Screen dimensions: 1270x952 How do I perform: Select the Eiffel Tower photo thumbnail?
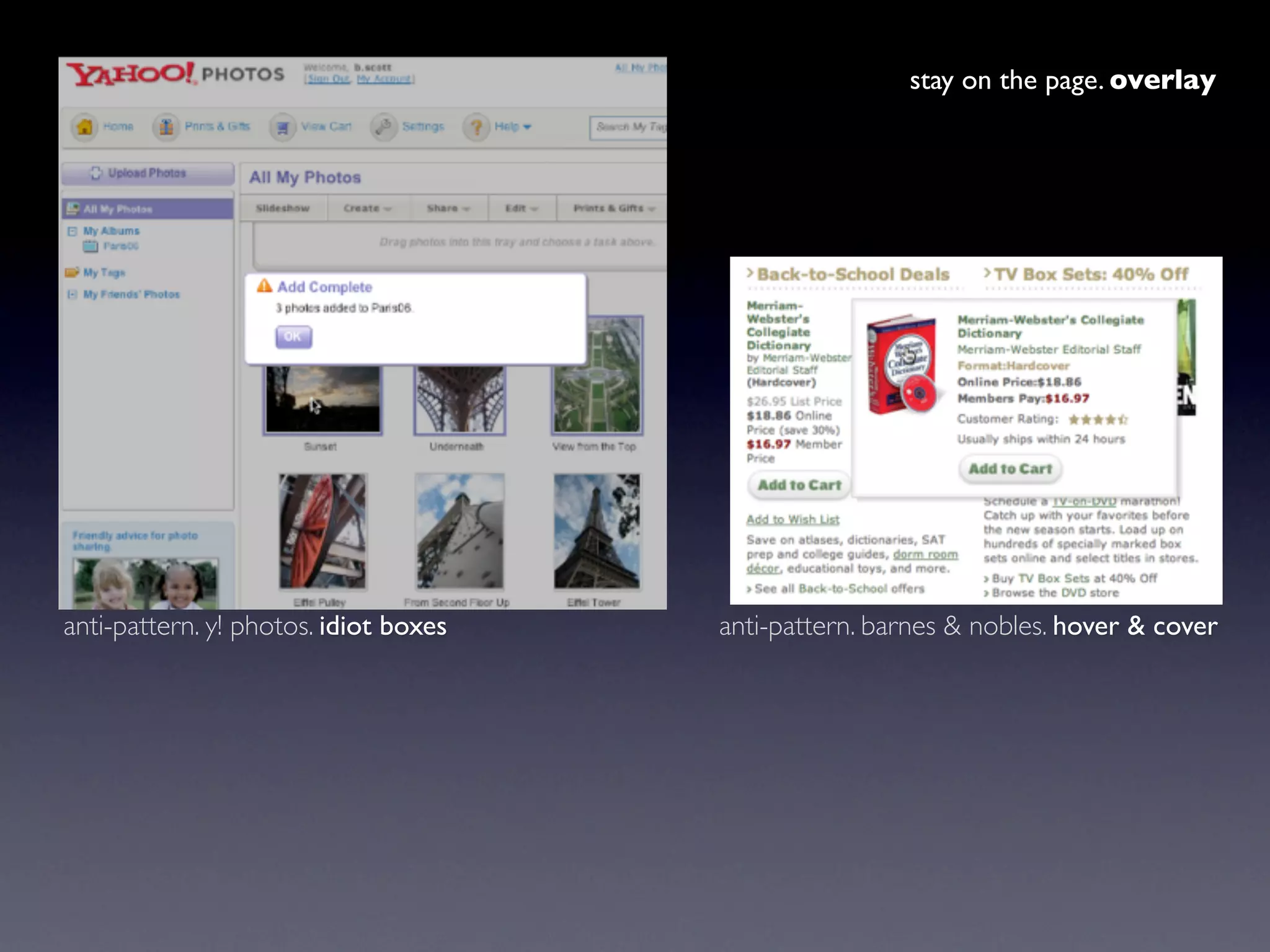[597, 531]
